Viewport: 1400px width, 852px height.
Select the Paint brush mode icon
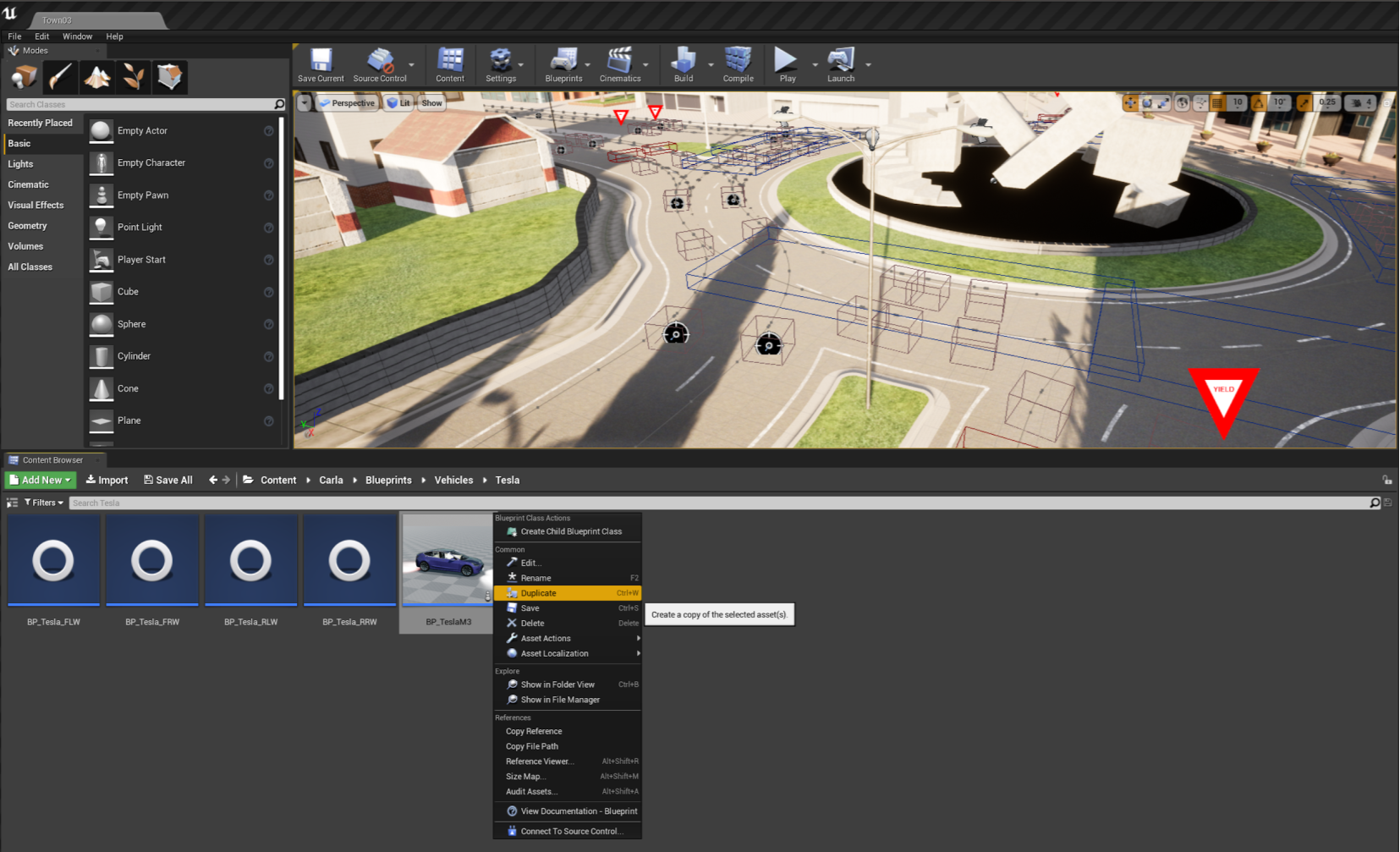60,77
